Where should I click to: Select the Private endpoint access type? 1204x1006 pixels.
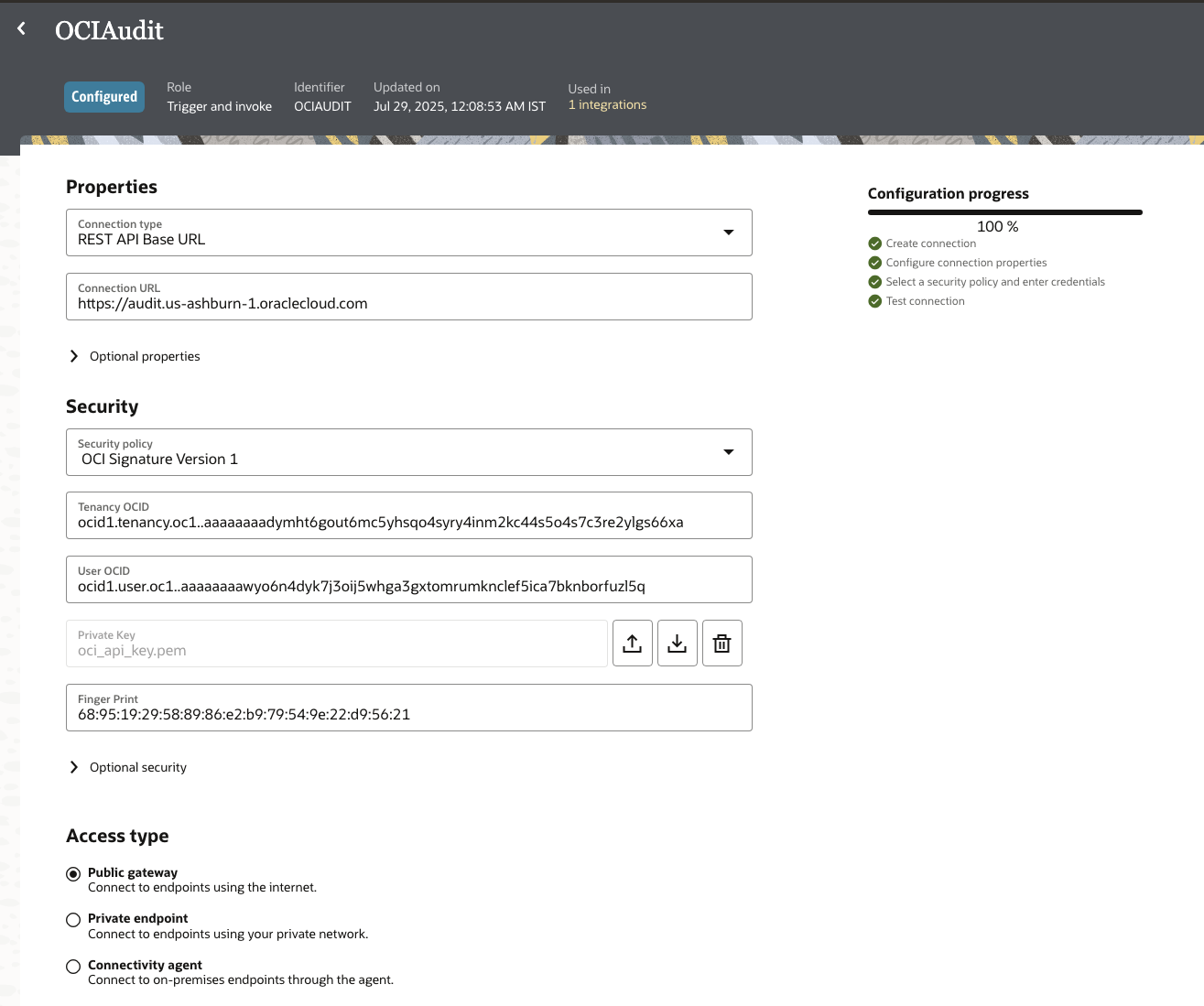pyautogui.click(x=73, y=920)
